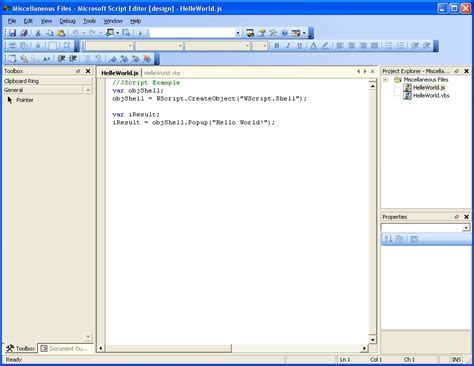Open the Edit menu

point(28,21)
